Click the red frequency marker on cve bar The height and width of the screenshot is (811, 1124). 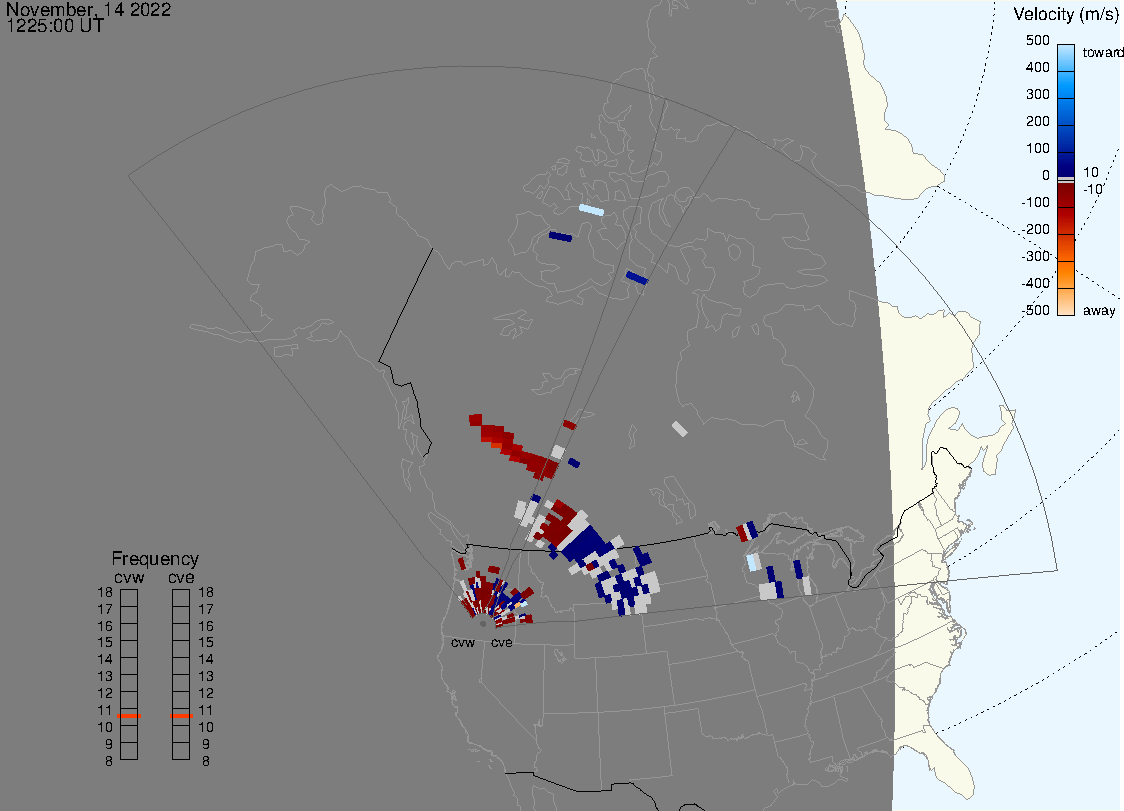181,716
